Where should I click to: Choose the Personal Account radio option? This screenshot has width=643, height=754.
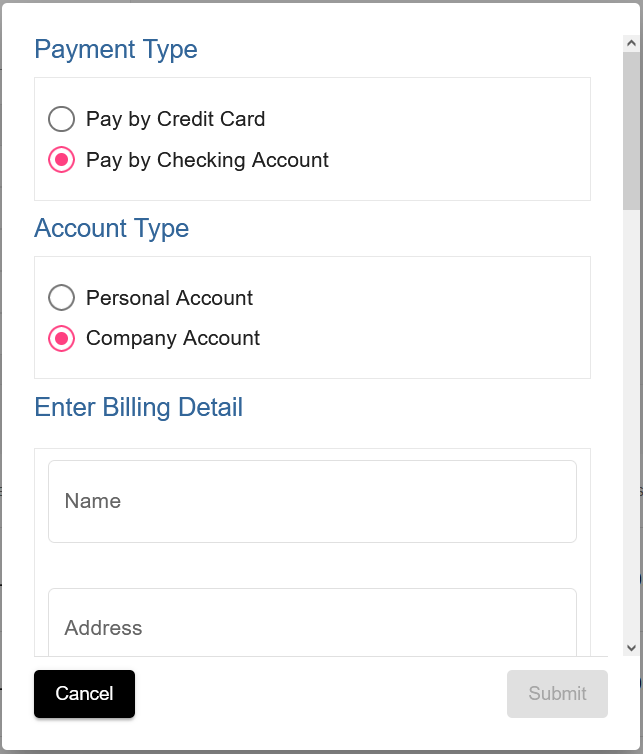point(62,298)
